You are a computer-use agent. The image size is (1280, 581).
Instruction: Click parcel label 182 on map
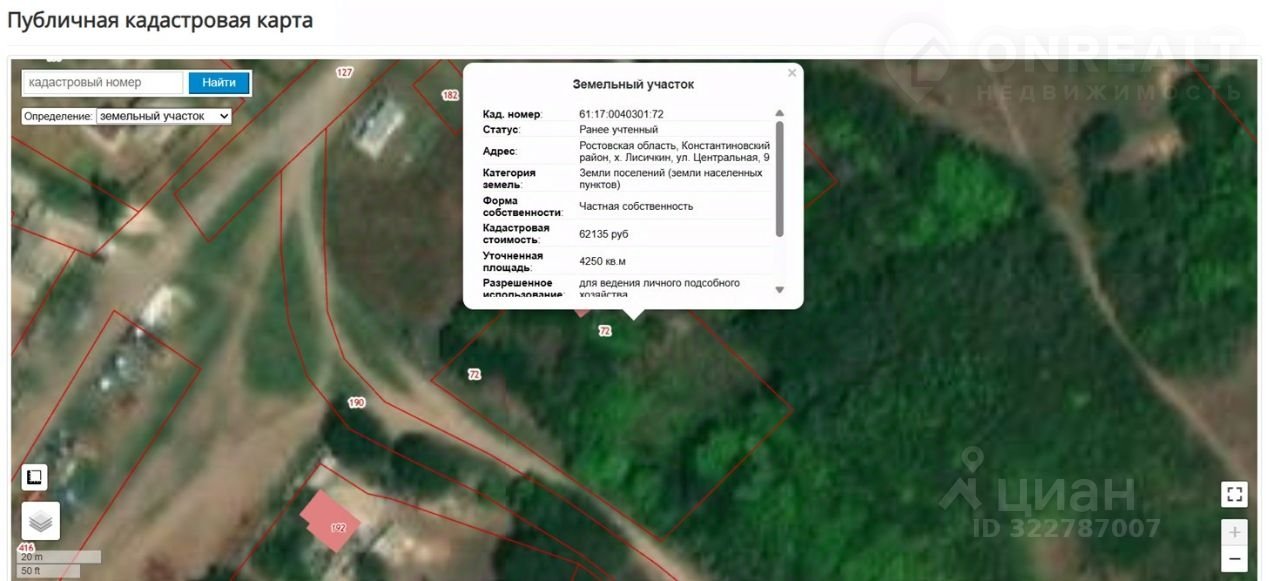pos(450,95)
